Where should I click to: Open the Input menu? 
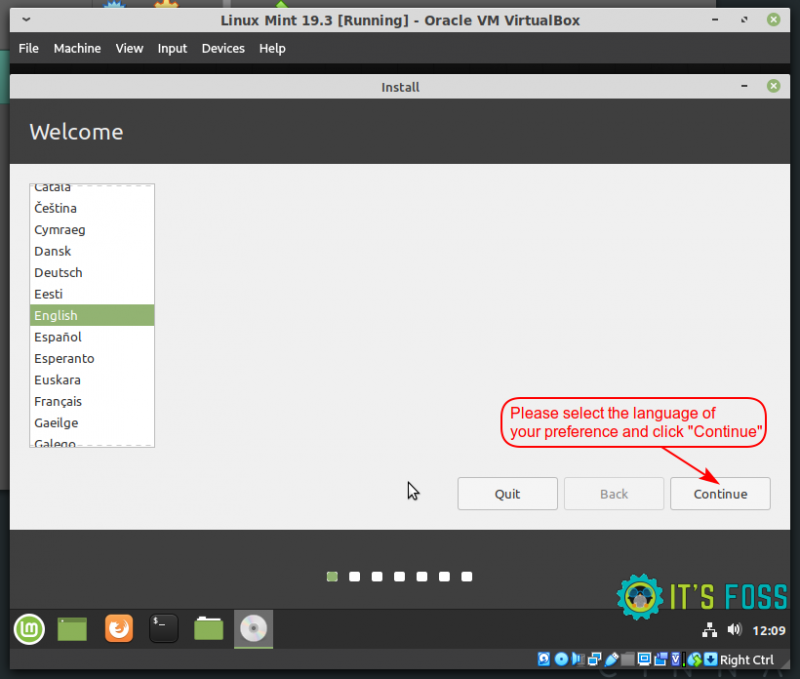click(172, 48)
